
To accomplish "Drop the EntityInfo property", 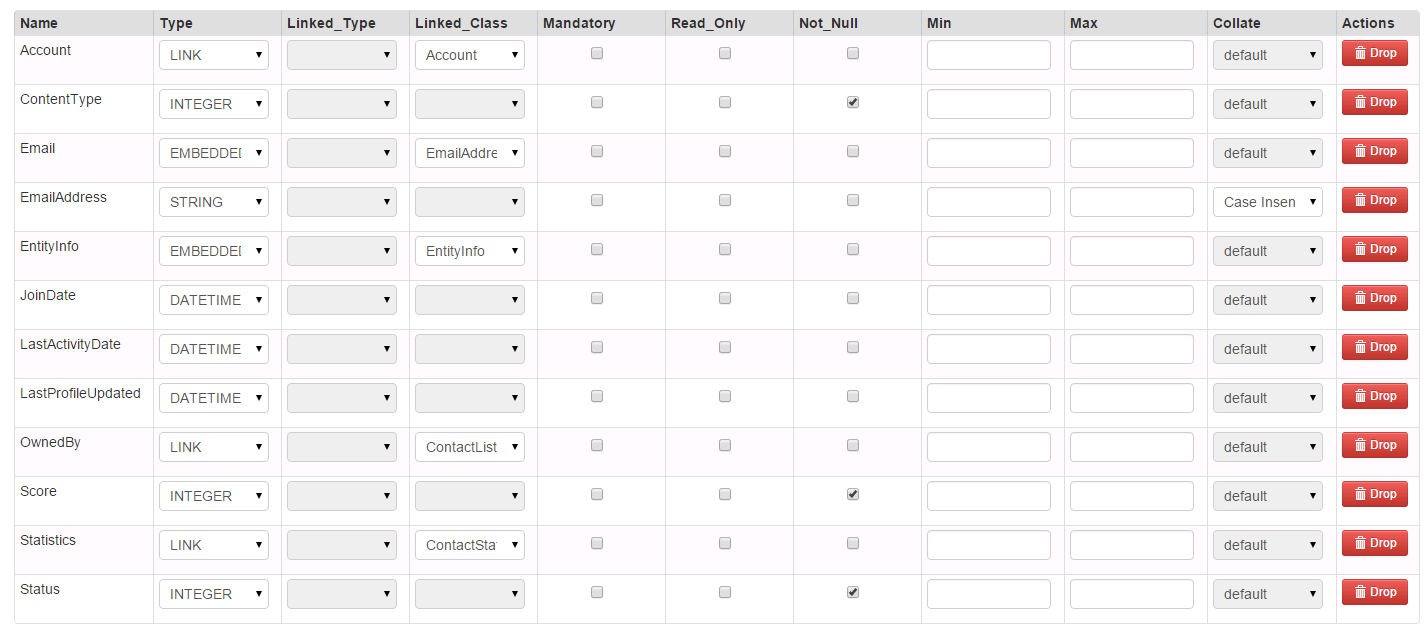I will 1375,249.
